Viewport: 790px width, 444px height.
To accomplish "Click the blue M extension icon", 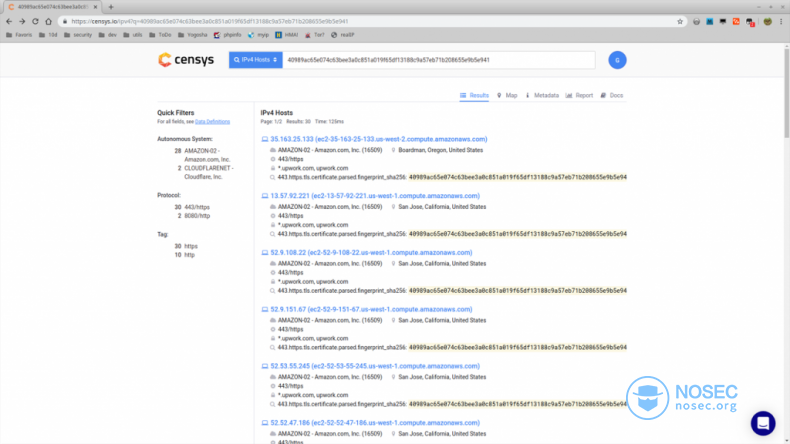I will pyautogui.click(x=709, y=22).
